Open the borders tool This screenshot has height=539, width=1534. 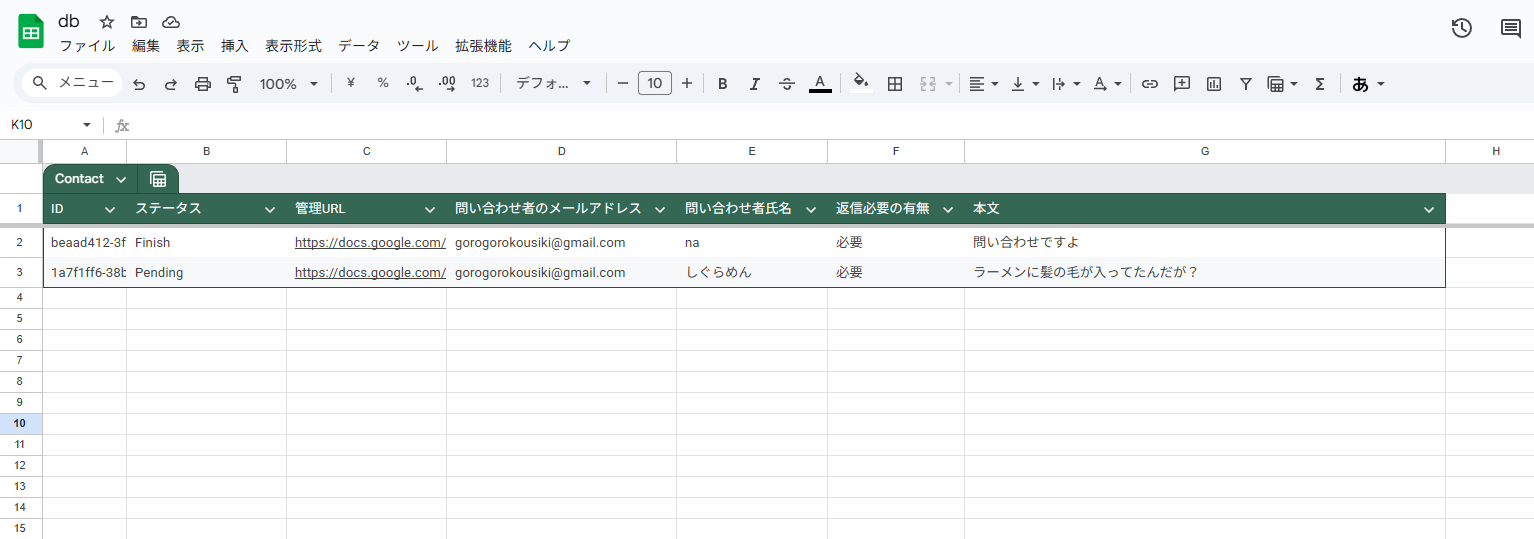tap(895, 84)
